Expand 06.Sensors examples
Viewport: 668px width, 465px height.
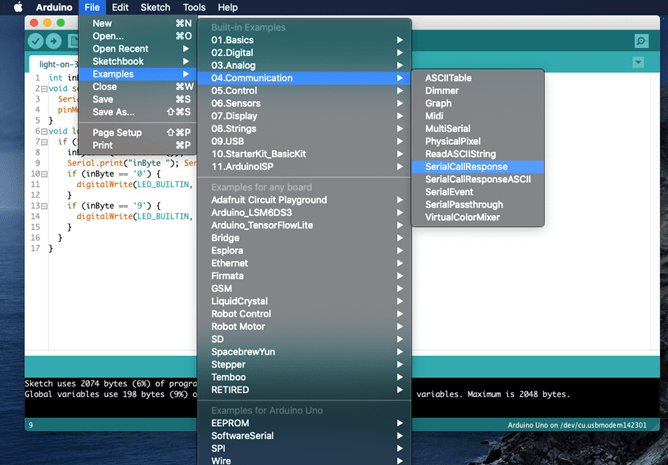(x=304, y=103)
